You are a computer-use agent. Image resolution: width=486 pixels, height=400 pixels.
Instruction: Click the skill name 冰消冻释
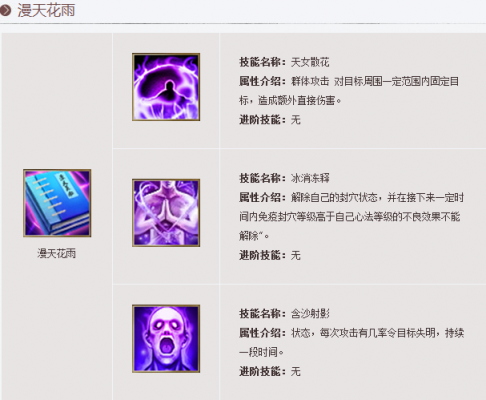(x=310, y=178)
